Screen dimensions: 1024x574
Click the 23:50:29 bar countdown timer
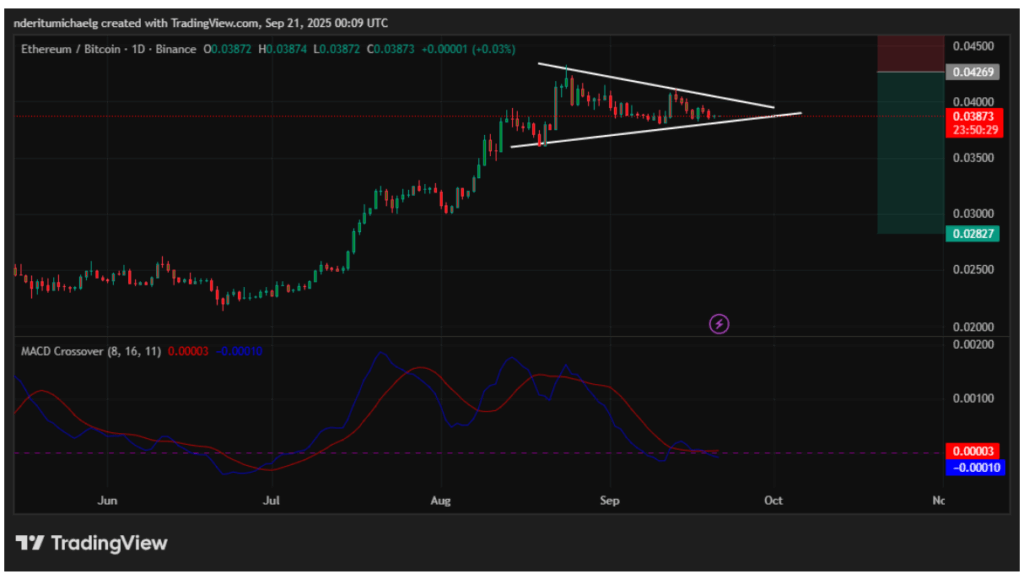tap(975, 130)
